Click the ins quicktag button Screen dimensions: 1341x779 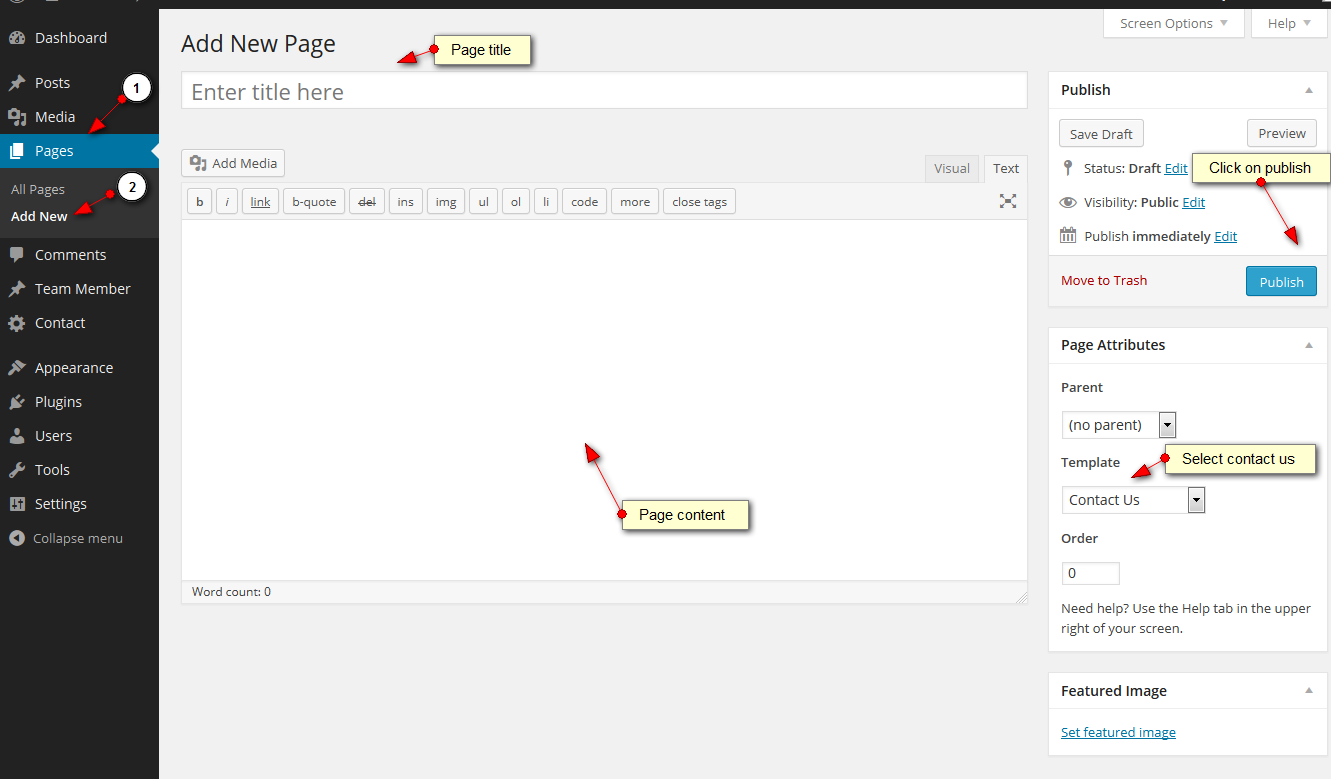405,201
